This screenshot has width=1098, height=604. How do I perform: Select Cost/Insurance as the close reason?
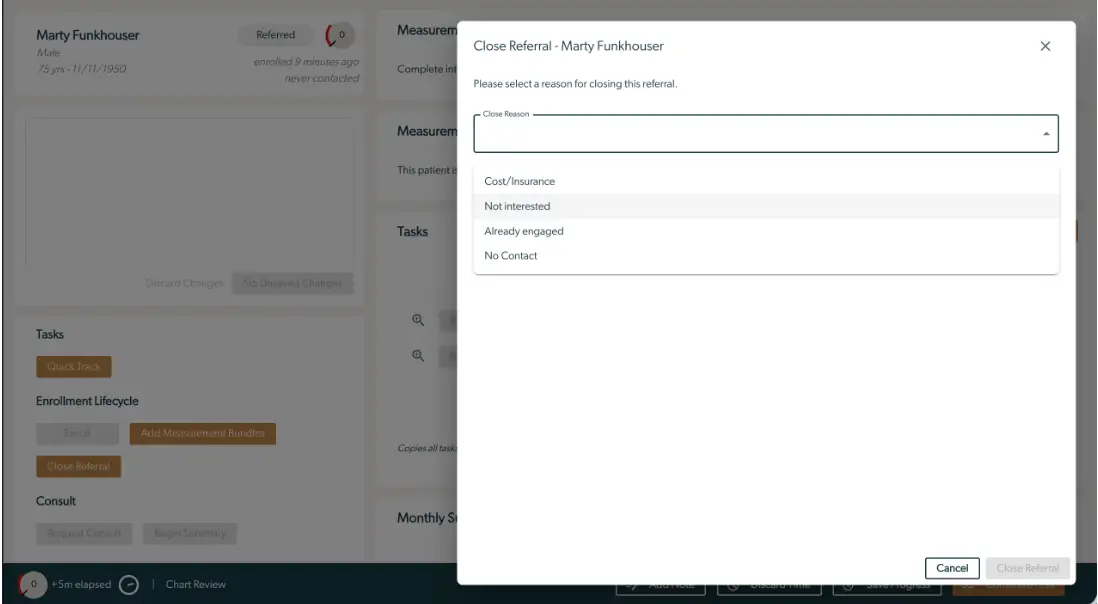click(519, 181)
